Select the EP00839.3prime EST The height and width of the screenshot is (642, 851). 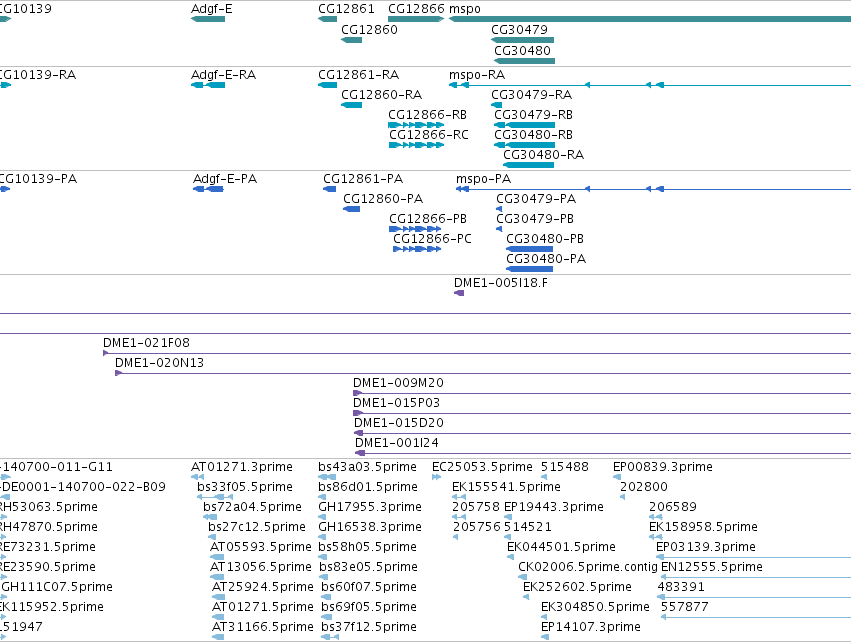pos(617,478)
